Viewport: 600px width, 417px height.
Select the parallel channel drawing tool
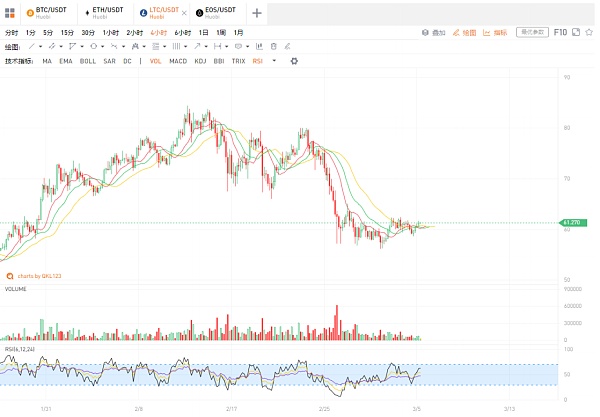coord(52,46)
